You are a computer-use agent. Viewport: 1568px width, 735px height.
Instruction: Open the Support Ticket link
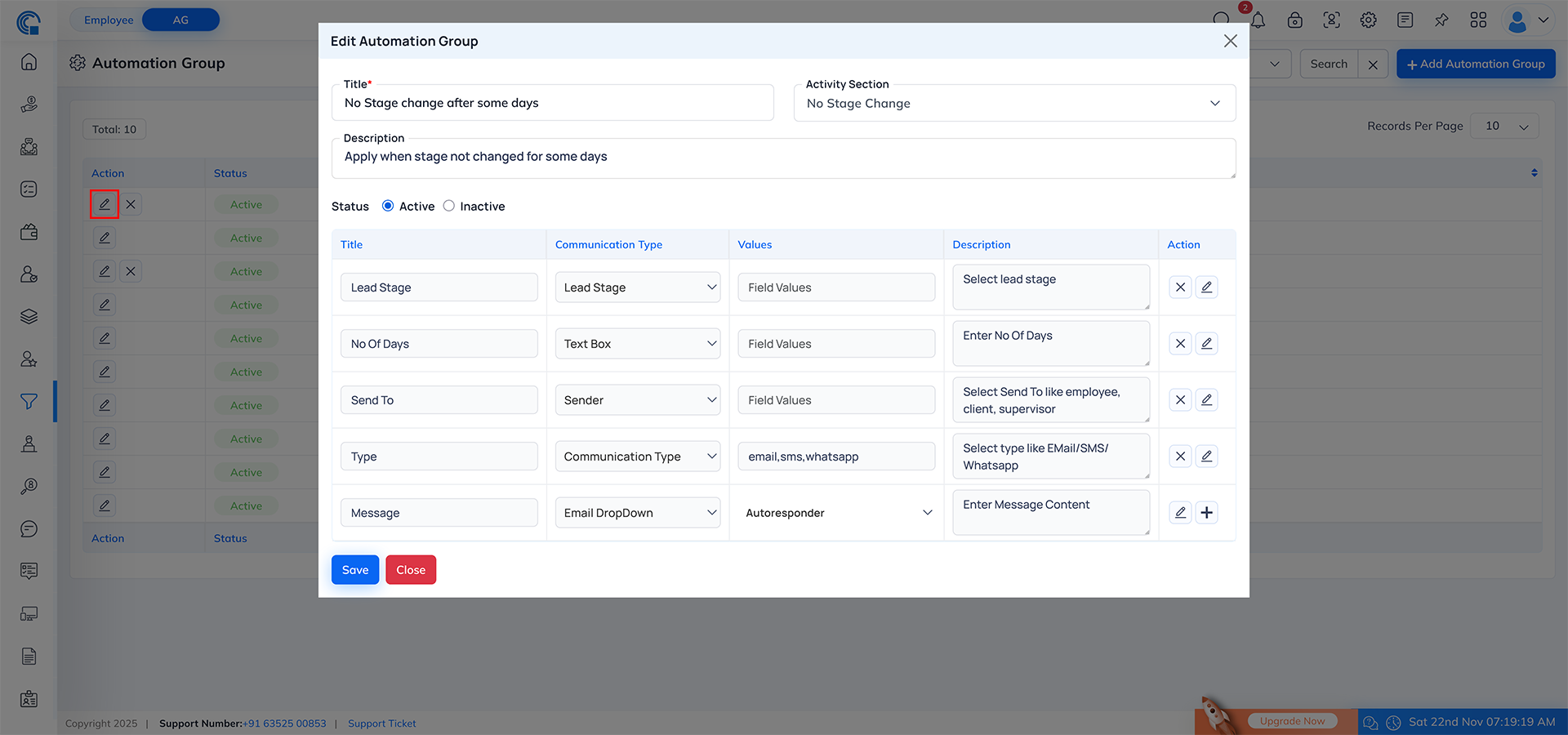coord(381,724)
